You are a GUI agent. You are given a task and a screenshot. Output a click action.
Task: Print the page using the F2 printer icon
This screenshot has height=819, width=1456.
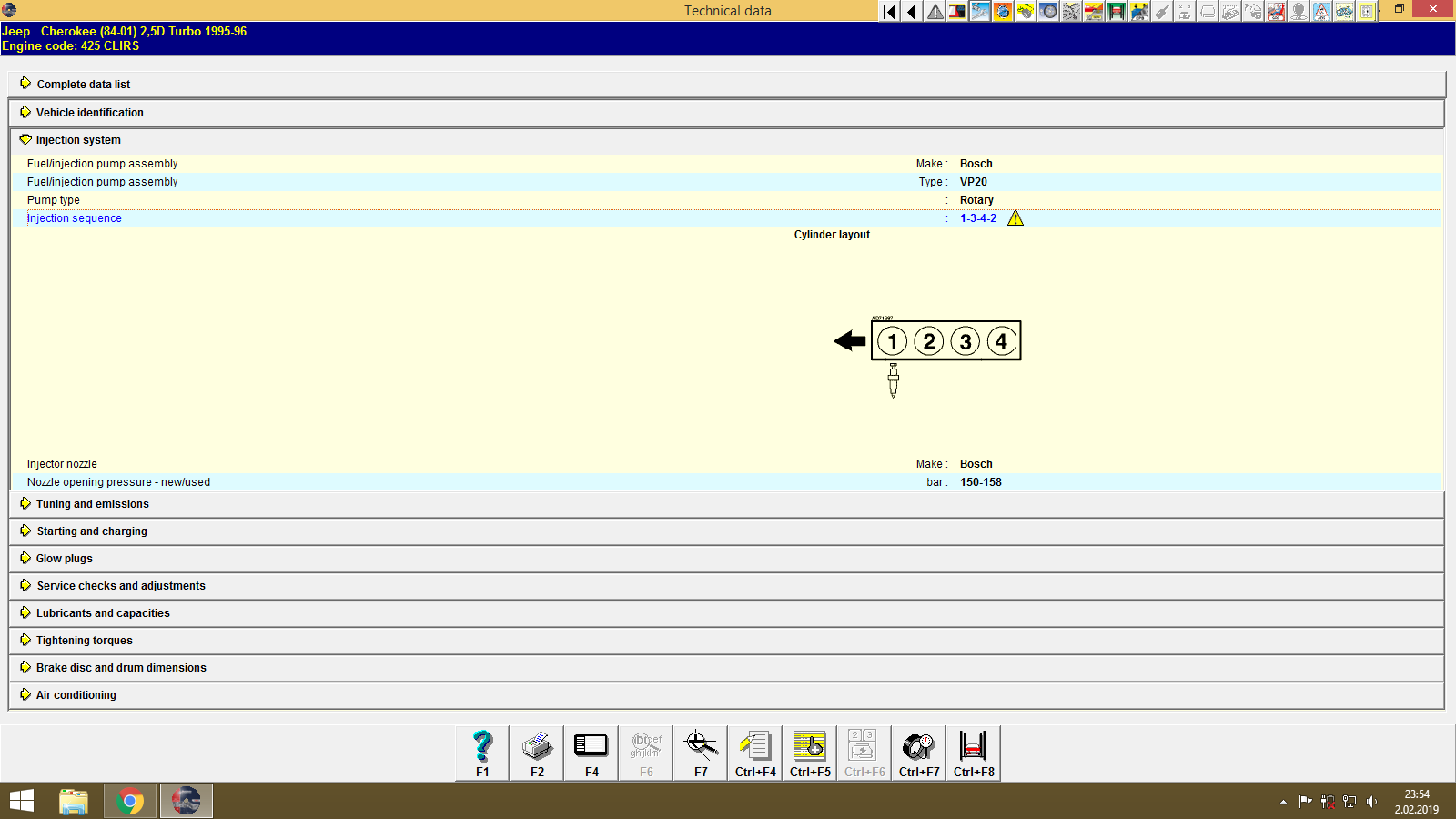click(x=536, y=746)
